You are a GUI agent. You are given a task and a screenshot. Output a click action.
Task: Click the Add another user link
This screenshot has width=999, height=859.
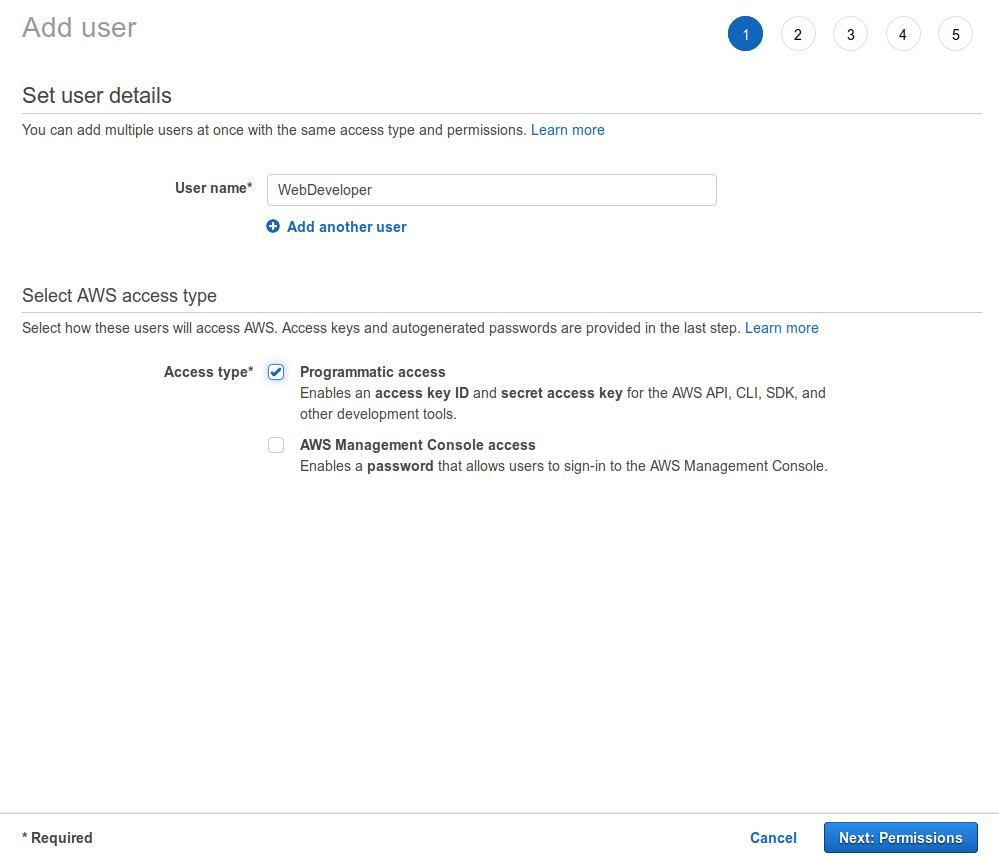346,227
